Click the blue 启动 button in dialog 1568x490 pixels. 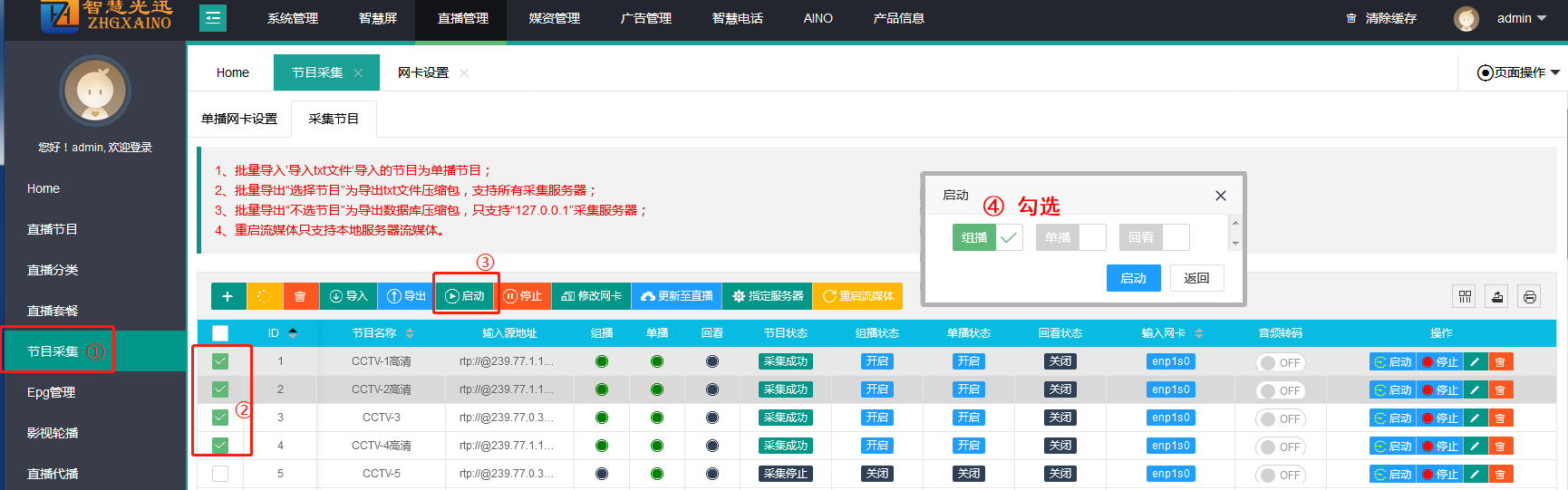click(x=1133, y=278)
